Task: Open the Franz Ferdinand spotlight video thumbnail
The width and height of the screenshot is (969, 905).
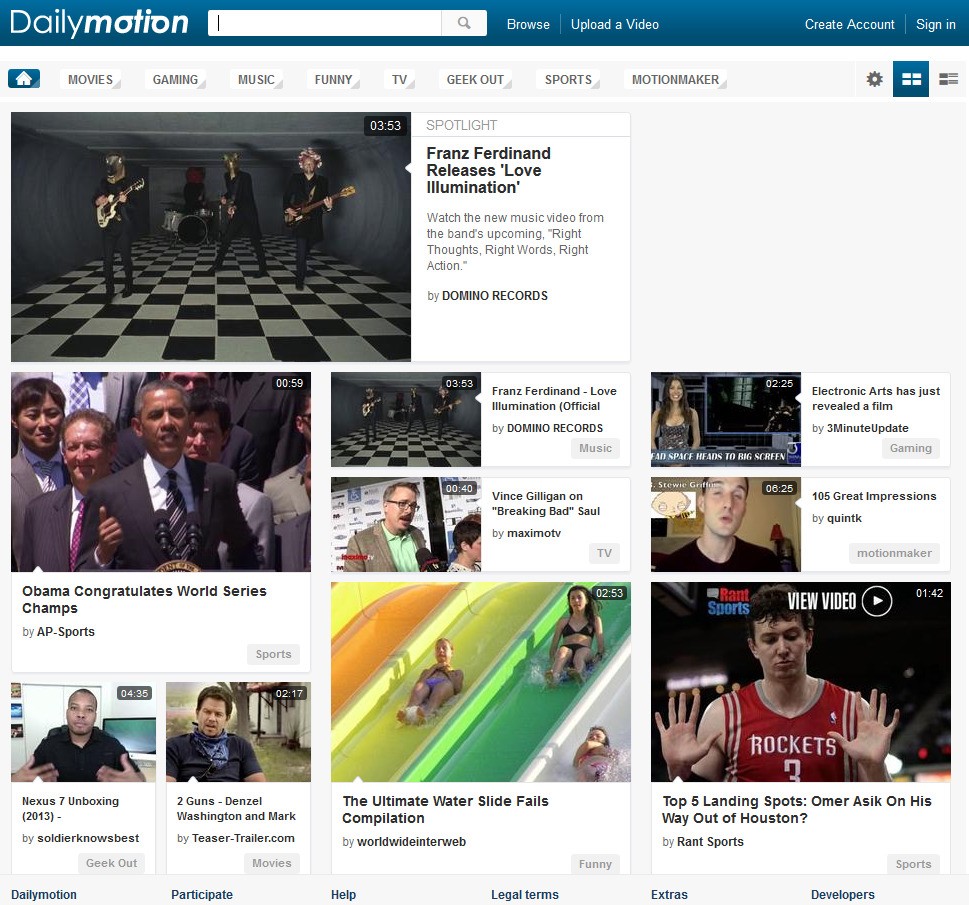Action: point(210,236)
